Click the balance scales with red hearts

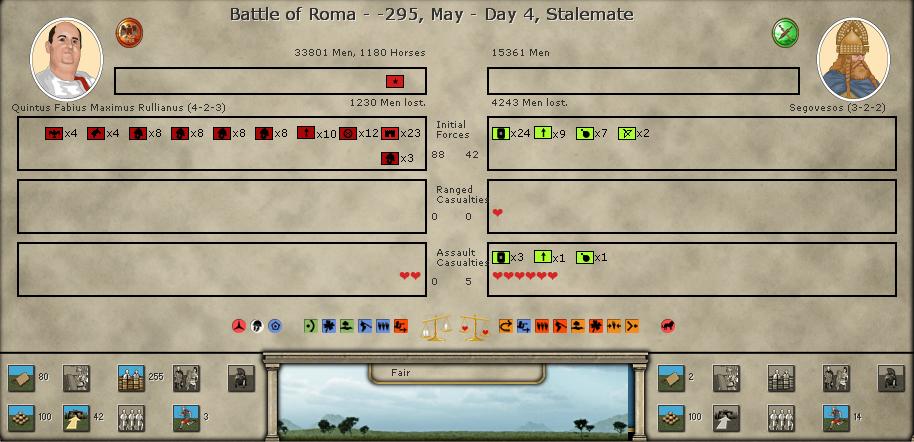point(473,327)
